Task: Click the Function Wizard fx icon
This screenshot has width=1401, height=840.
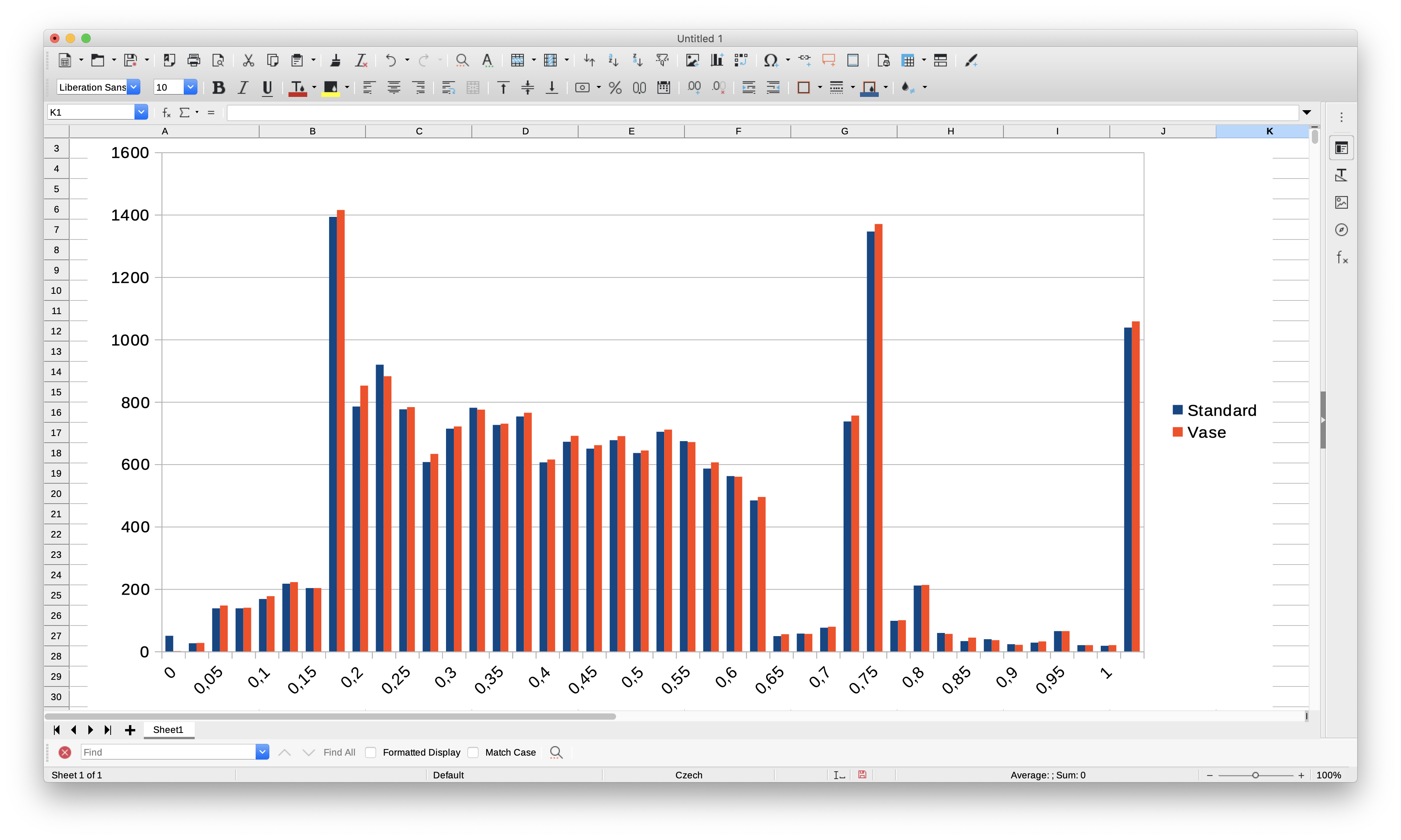Action: tap(166, 113)
